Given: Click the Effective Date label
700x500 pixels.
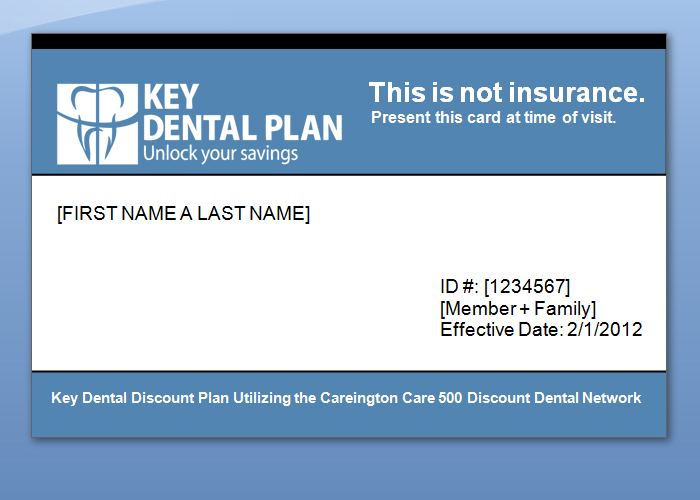Looking at the screenshot, I should tap(502, 329).
